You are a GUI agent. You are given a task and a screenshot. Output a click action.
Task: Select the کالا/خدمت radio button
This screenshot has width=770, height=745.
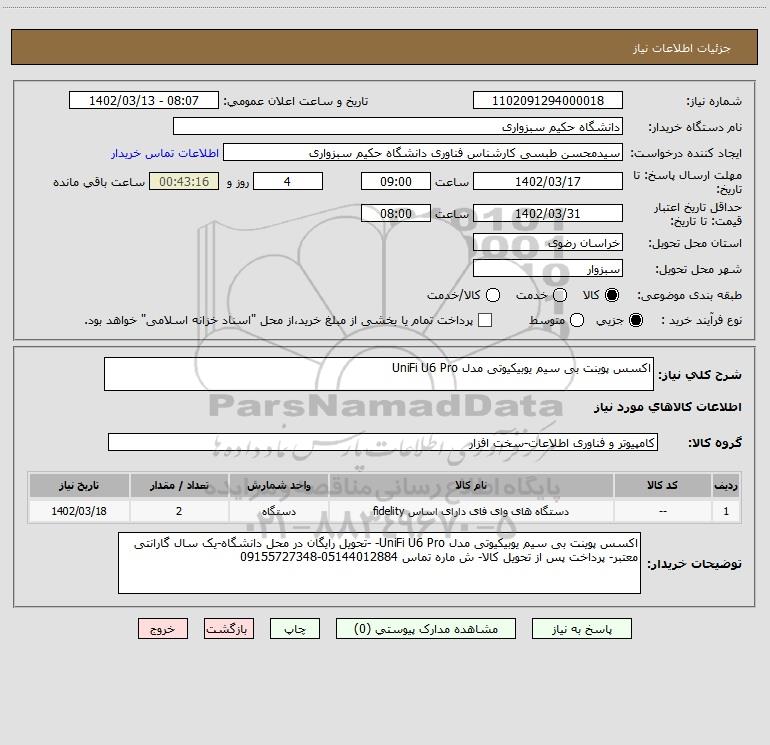tap(493, 295)
